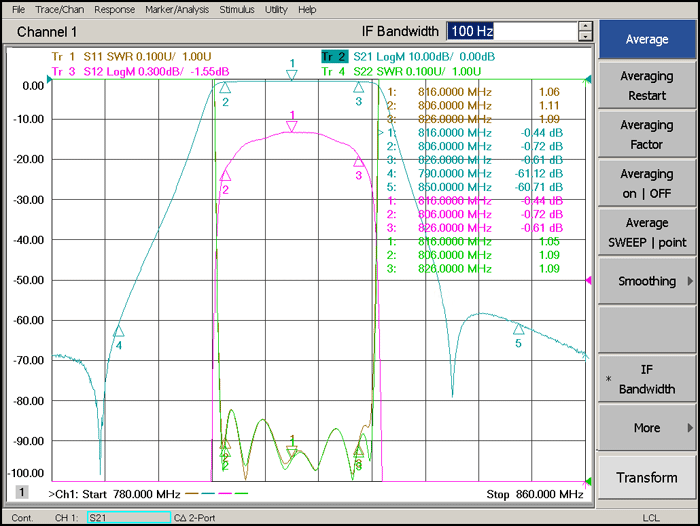
Task: Click magenta S12 marker 3 triangle
Action: (x=358, y=162)
